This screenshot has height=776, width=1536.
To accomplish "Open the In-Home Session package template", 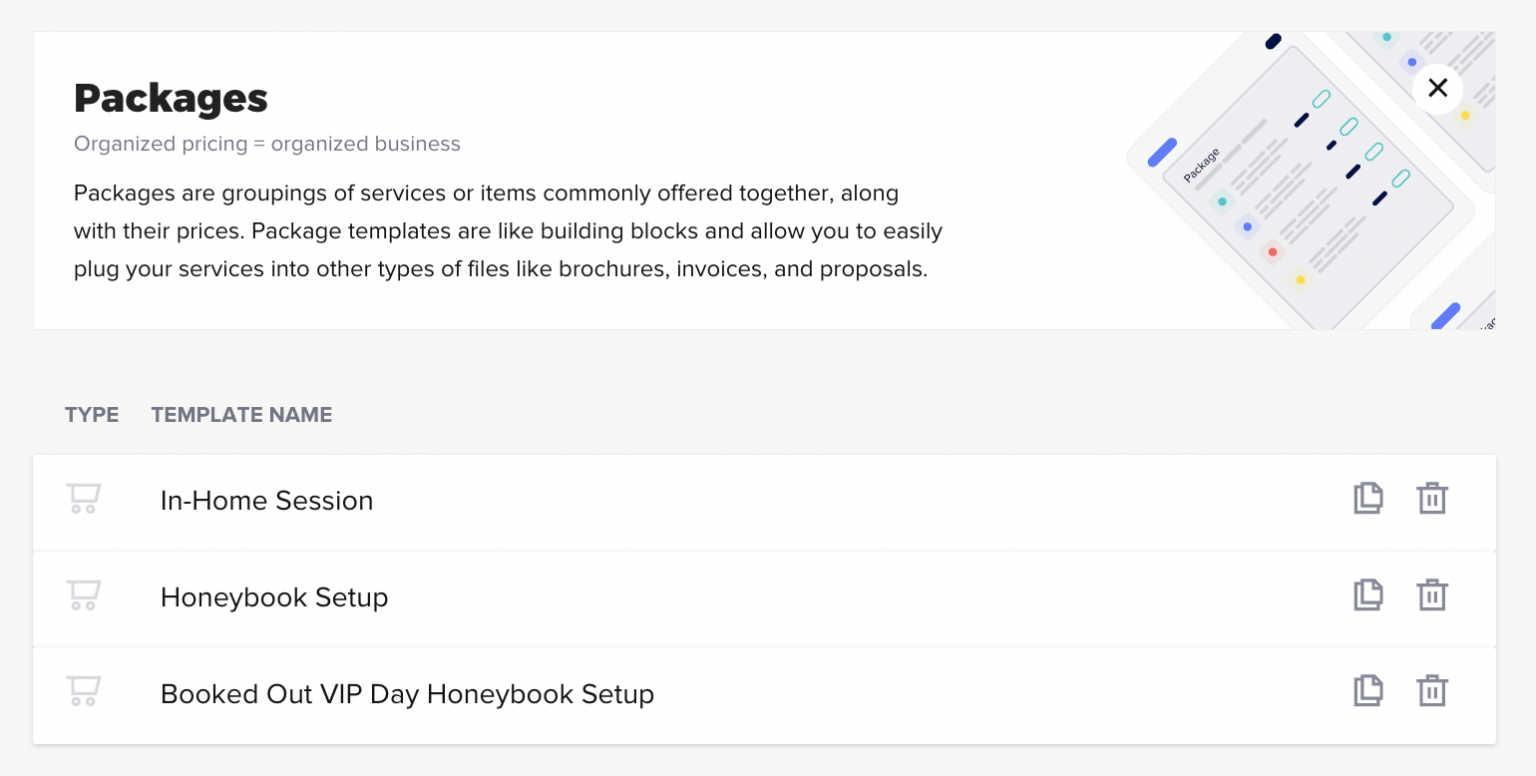I will [x=267, y=500].
